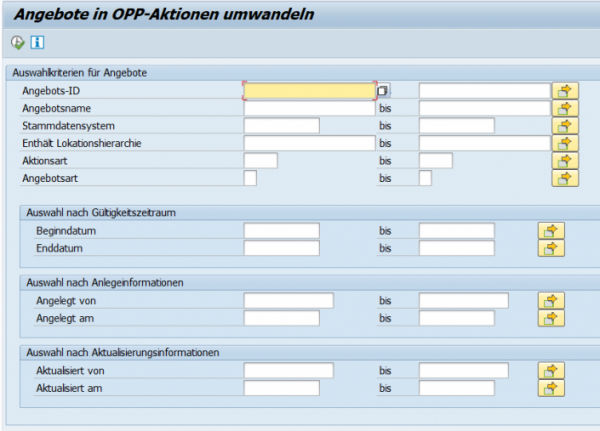Open the program information icon
600x431 pixels.
[x=38, y=42]
